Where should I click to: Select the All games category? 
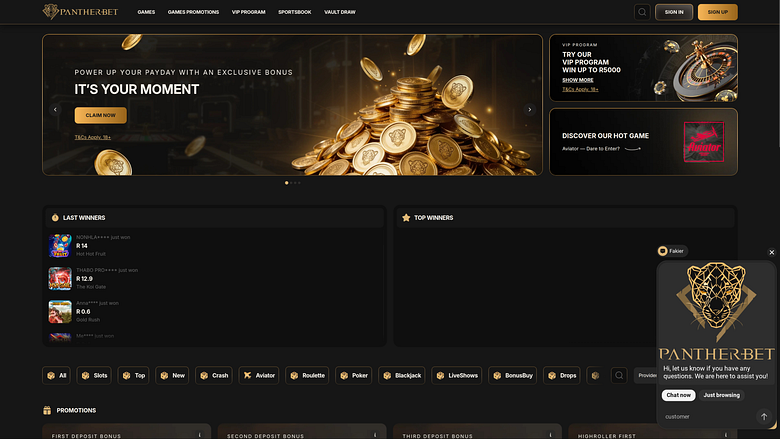coord(56,375)
